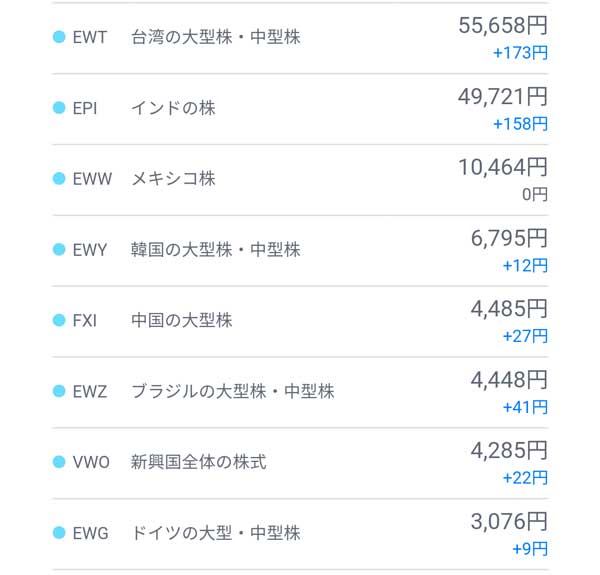This screenshot has height=575, width=600.
Task: Click the 55,658円 holding value
Action: pyautogui.click(x=503, y=26)
